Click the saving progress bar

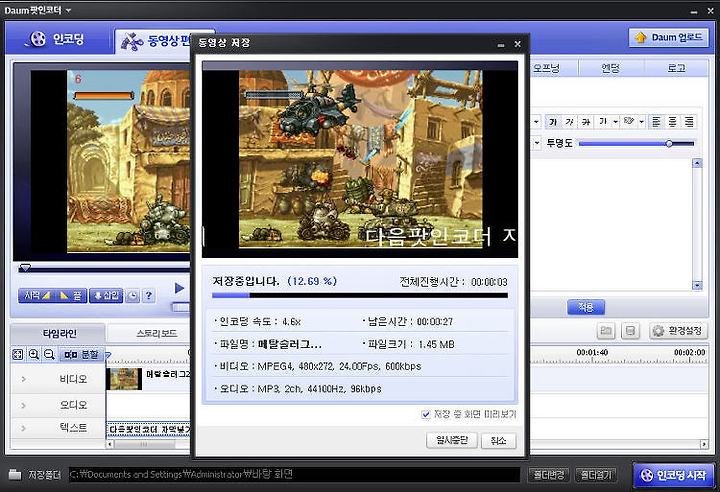pyautogui.click(x=360, y=295)
